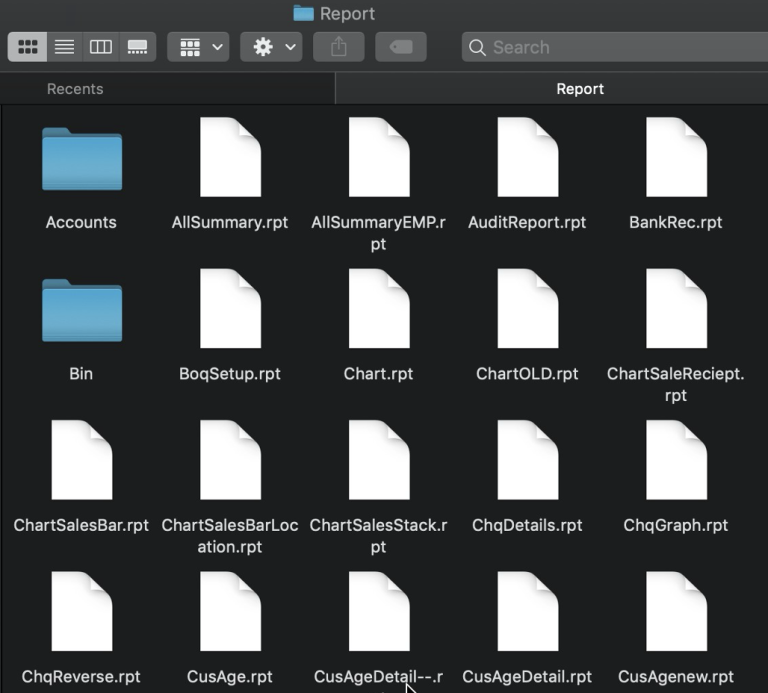Click the AllSummary.rpt file name

(230, 223)
